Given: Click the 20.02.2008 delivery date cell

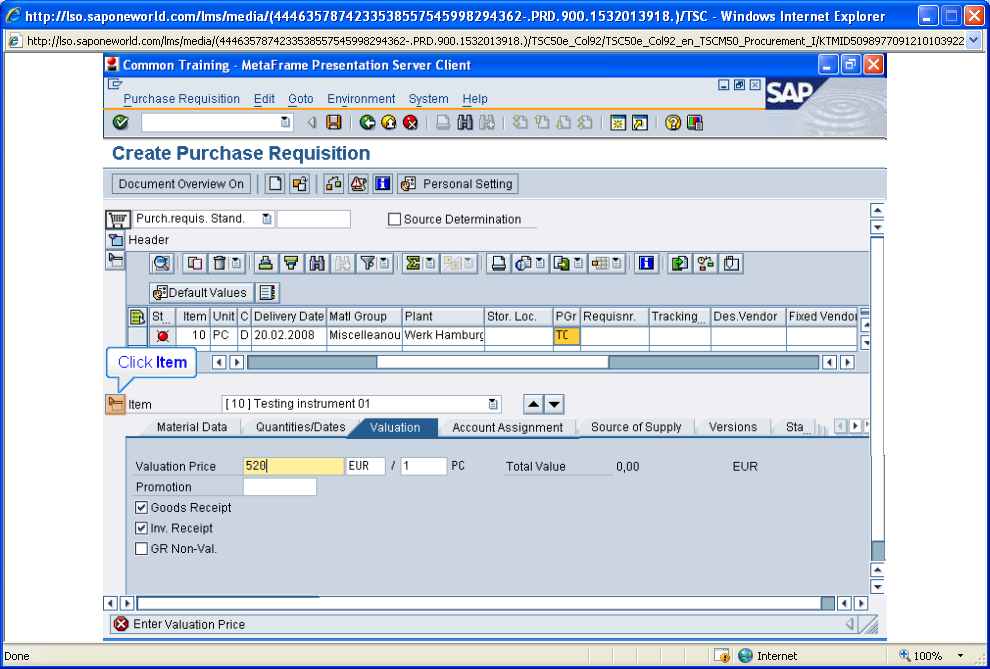Looking at the screenshot, I should click(289, 335).
